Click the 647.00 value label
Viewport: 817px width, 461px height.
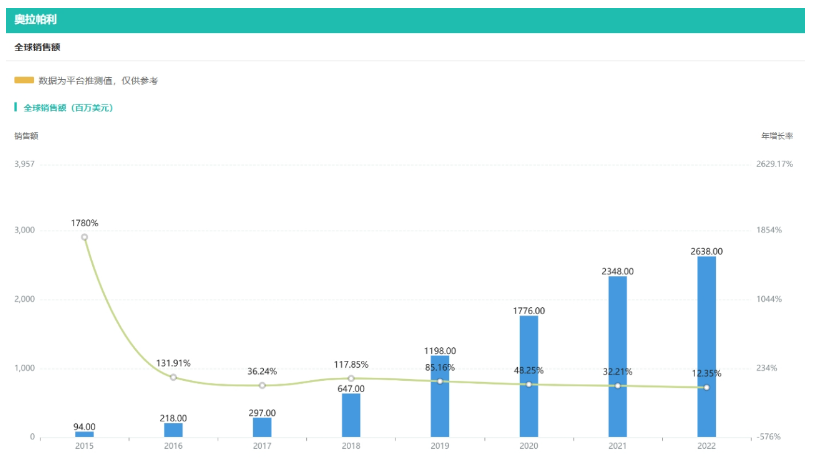point(351,389)
